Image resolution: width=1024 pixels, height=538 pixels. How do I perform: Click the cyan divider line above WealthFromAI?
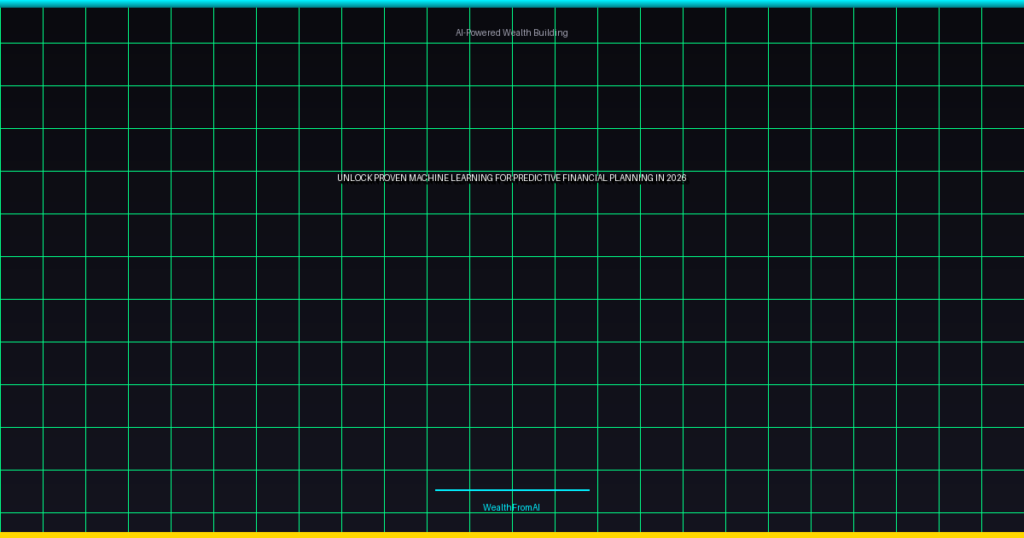pyautogui.click(x=512, y=490)
